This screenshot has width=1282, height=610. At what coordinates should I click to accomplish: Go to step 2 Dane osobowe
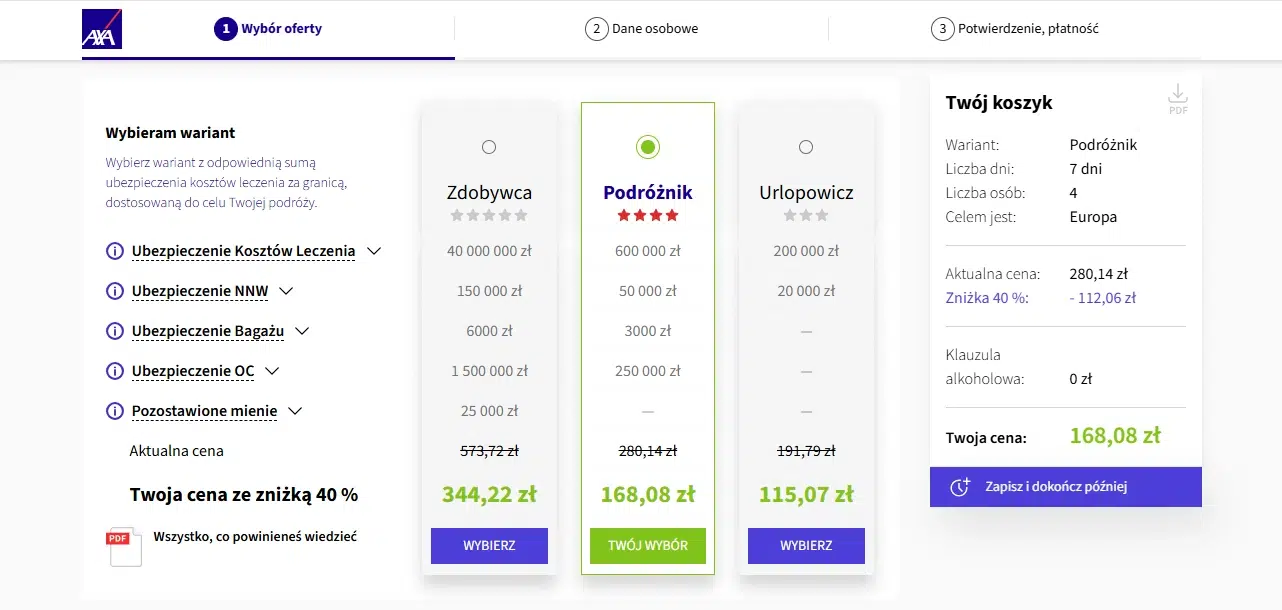tap(642, 29)
